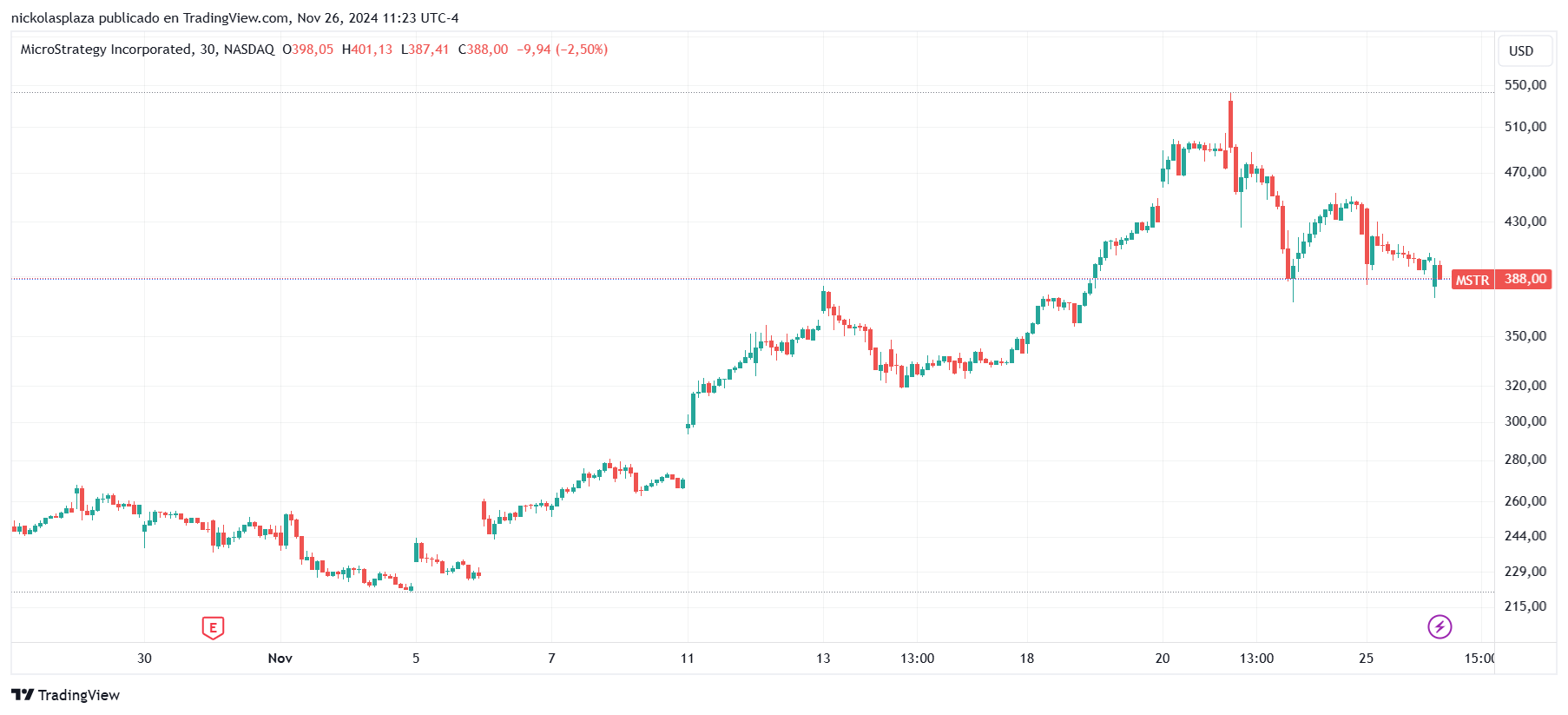
Task: Open the USD currency selector
Action: click(x=1521, y=51)
